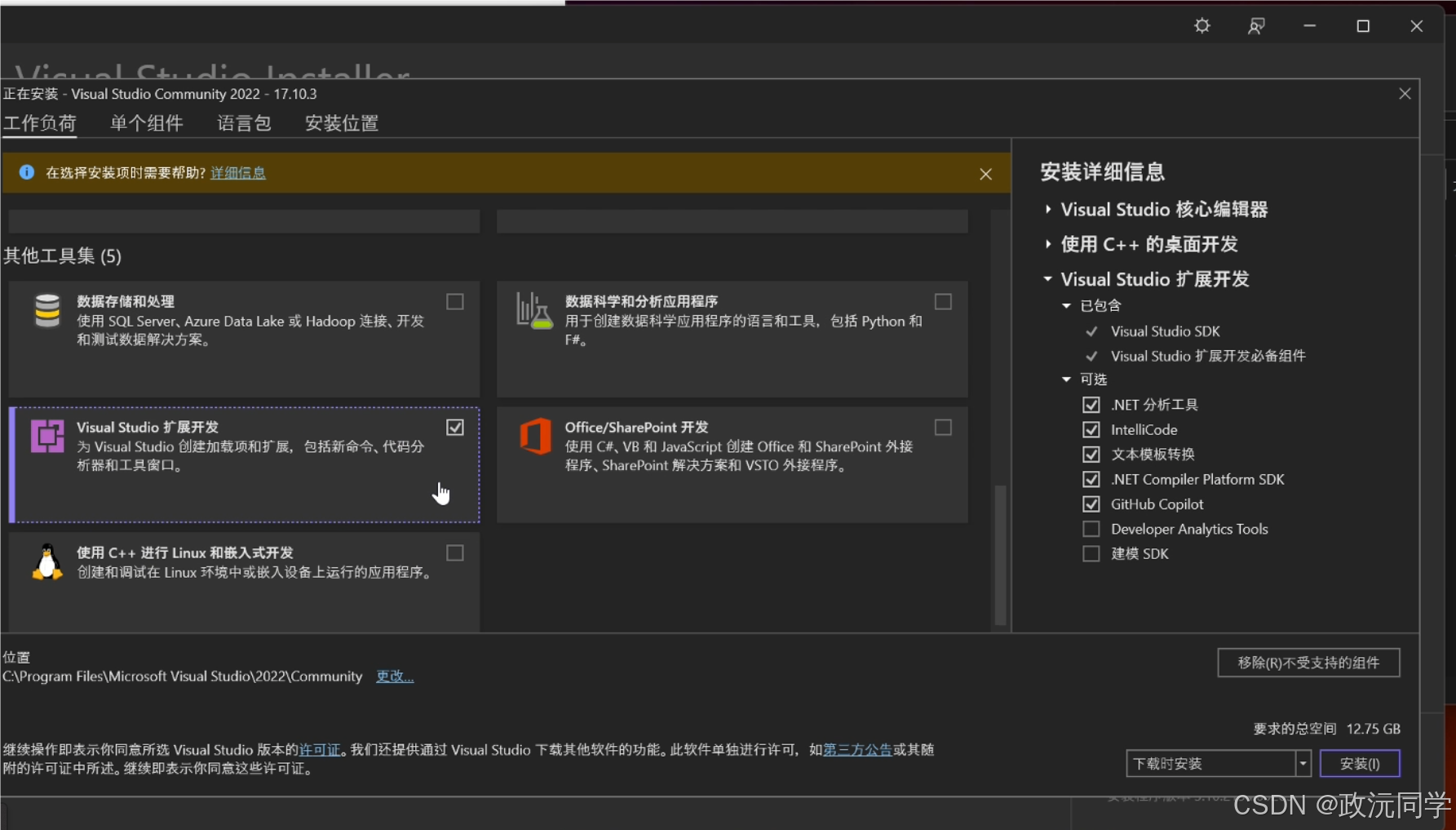This screenshot has width=1456, height=830.
Task: Check the Office/SharePoint development workload
Action: click(943, 428)
